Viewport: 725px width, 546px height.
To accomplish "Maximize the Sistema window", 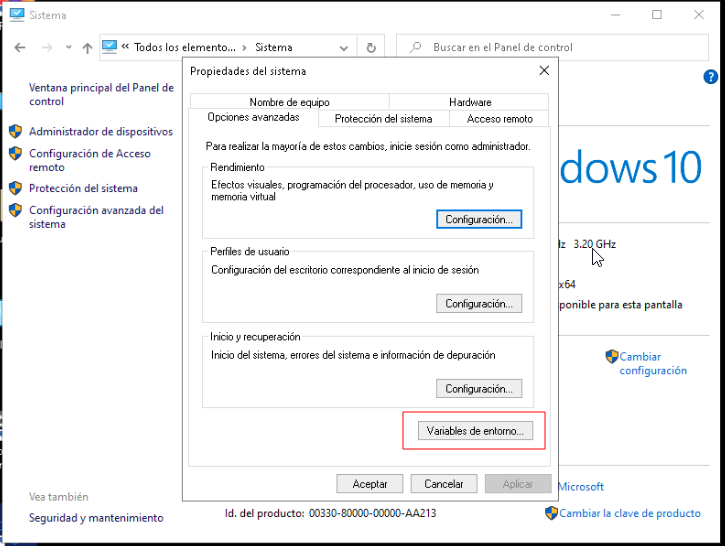I will [x=657, y=15].
